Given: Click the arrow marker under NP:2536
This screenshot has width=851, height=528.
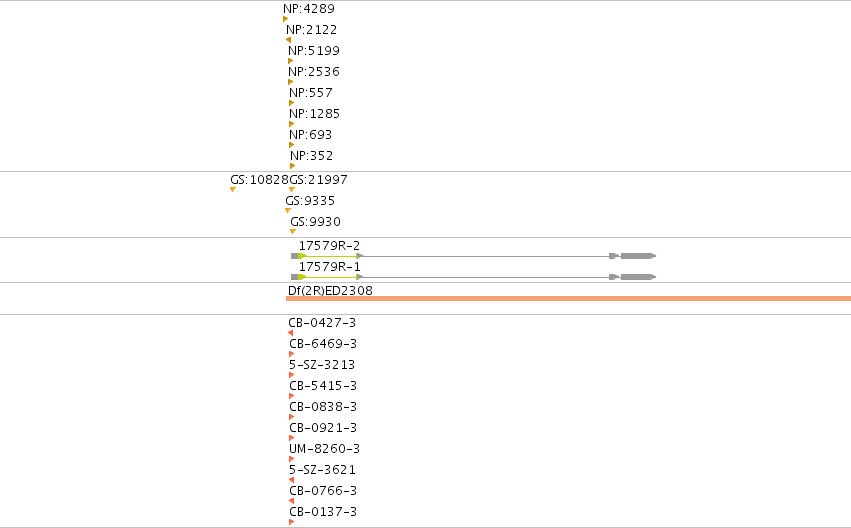Looking at the screenshot, I should pos(290,82).
